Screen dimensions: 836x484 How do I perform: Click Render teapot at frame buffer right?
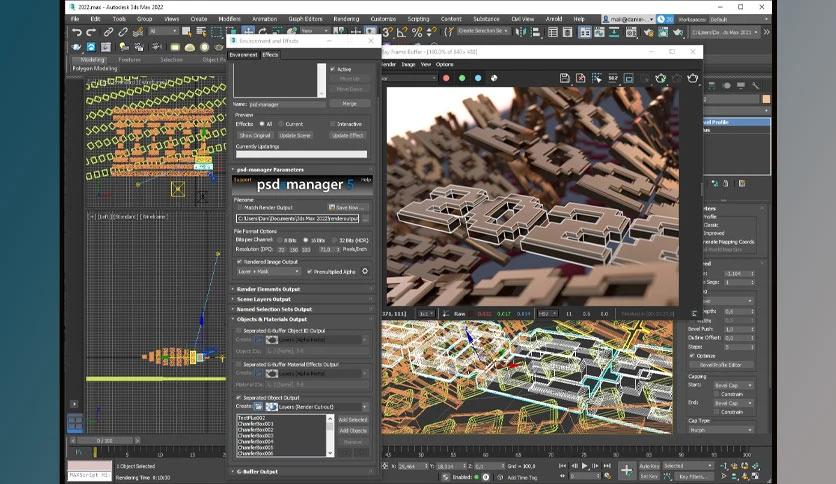693,78
